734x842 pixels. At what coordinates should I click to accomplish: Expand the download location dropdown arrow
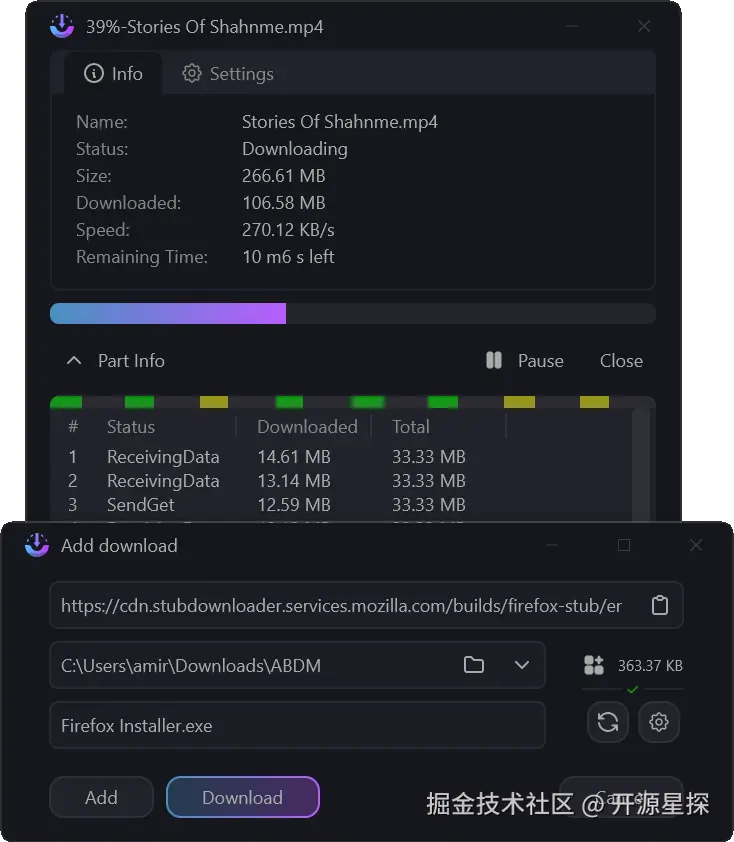521,665
